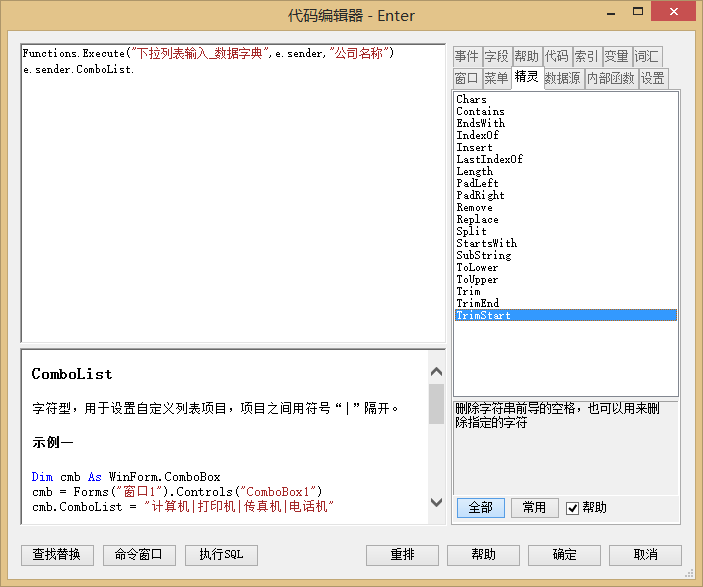Select Trim in the list
Viewport: 703px width, 587px height.
pos(566,291)
